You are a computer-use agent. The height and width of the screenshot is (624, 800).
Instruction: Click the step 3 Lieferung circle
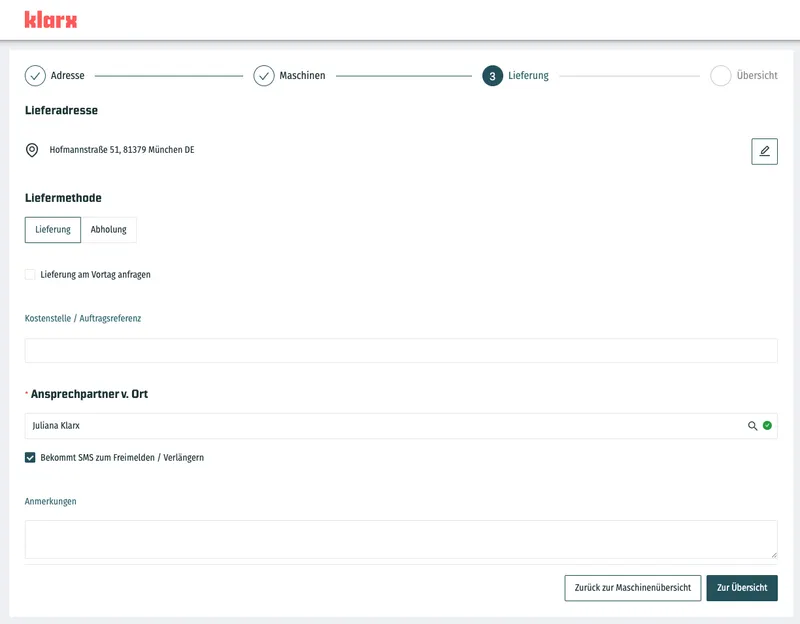(492, 76)
